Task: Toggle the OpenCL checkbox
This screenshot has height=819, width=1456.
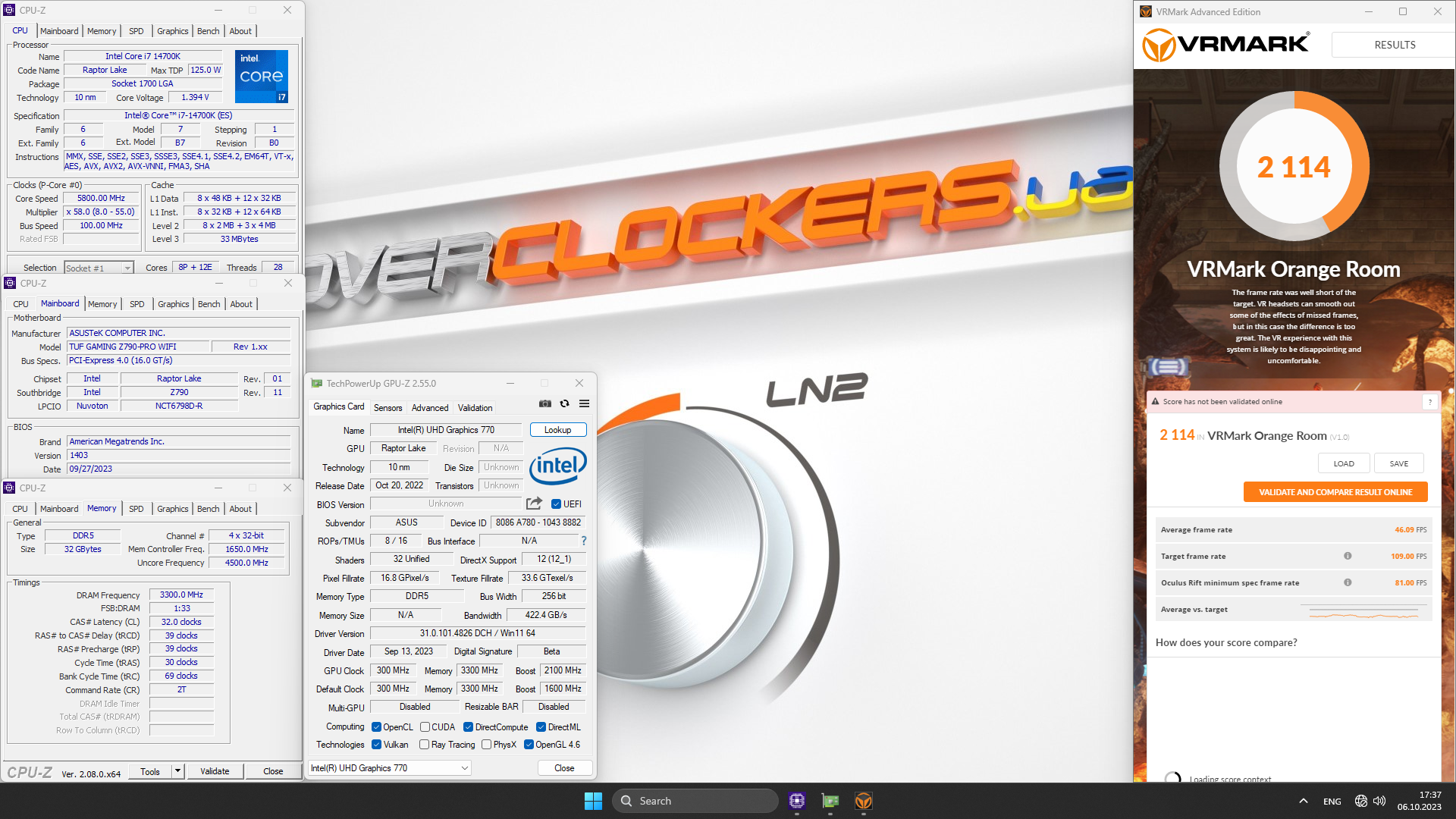Action: coord(376,726)
